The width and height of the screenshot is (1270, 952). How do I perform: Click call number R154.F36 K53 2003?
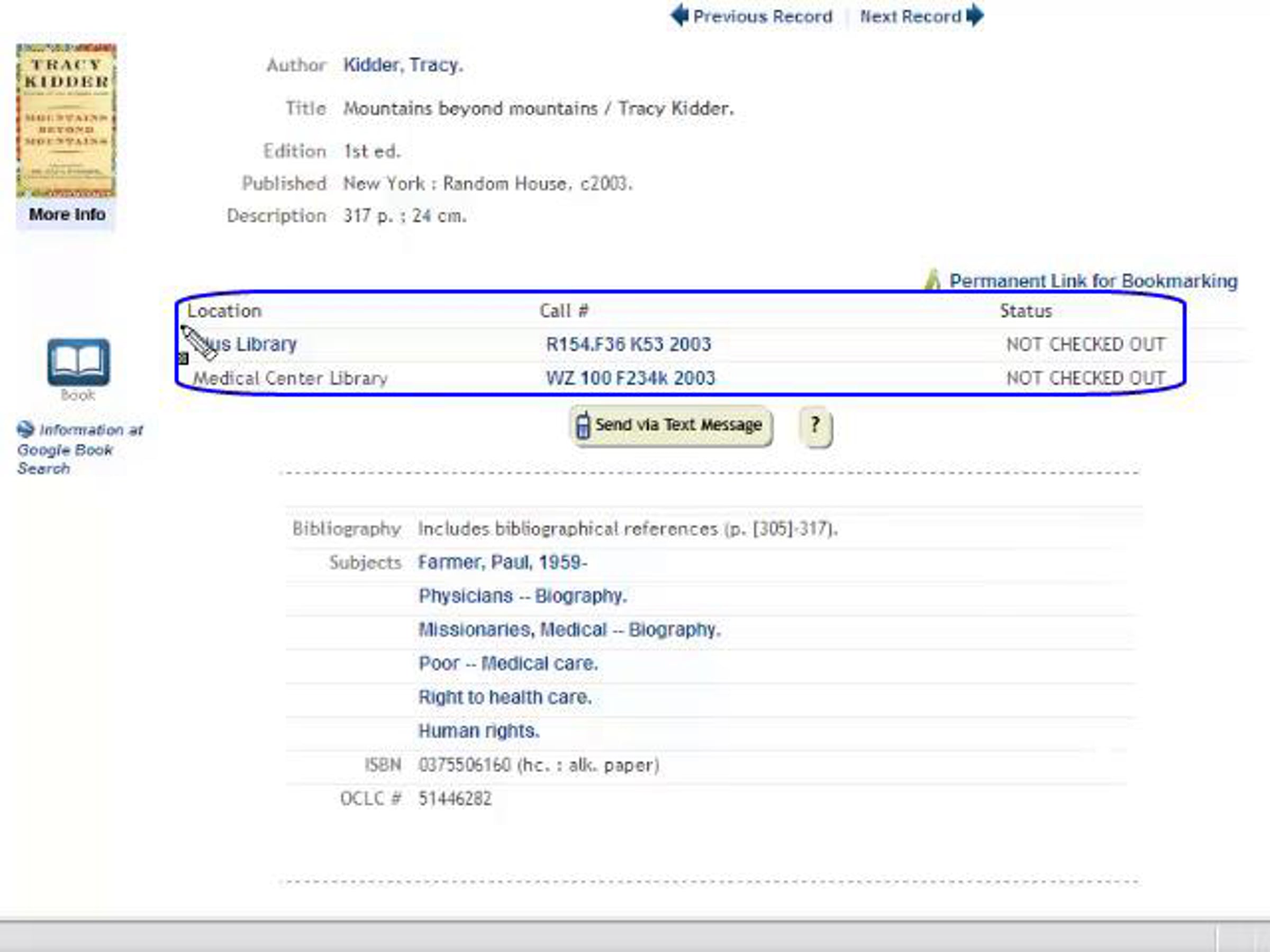[628, 344]
